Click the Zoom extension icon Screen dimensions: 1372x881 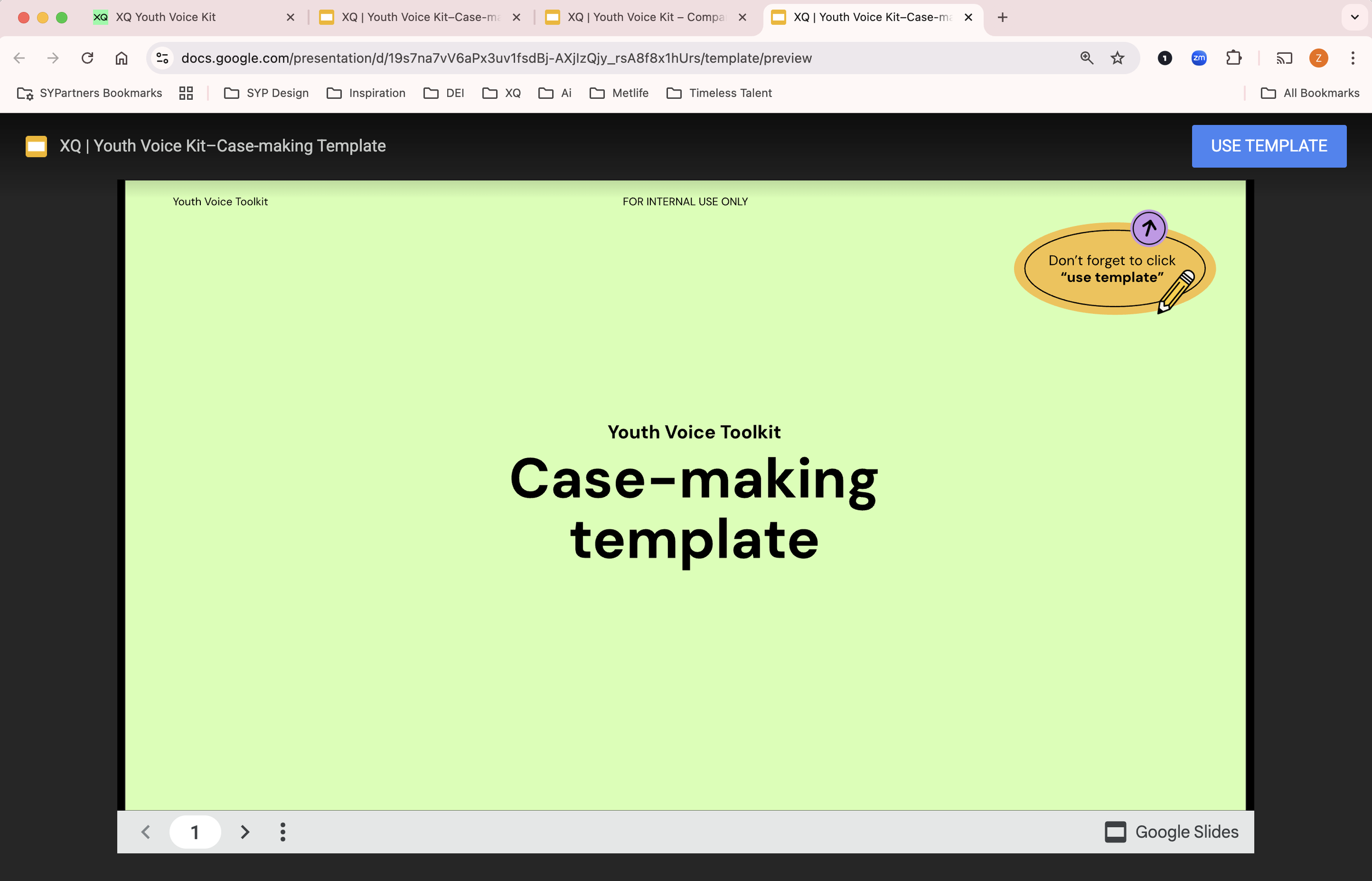[x=1199, y=58]
